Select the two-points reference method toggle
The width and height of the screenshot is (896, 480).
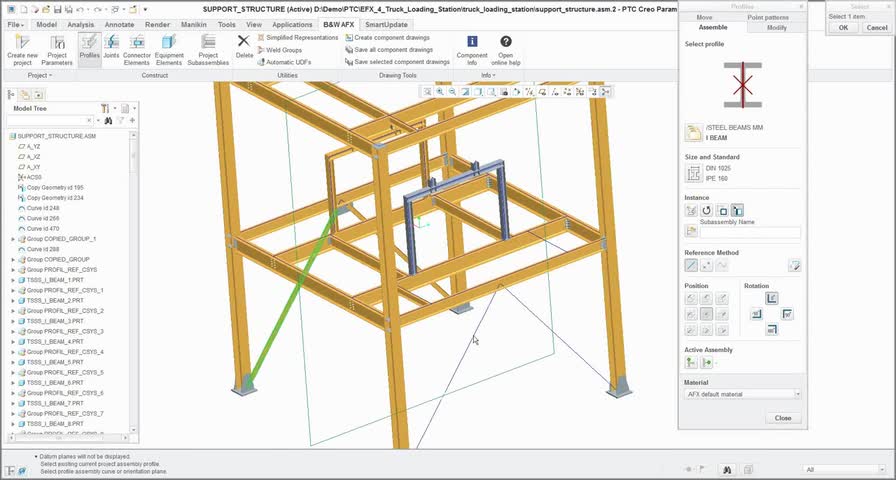pyautogui.click(x=707, y=265)
